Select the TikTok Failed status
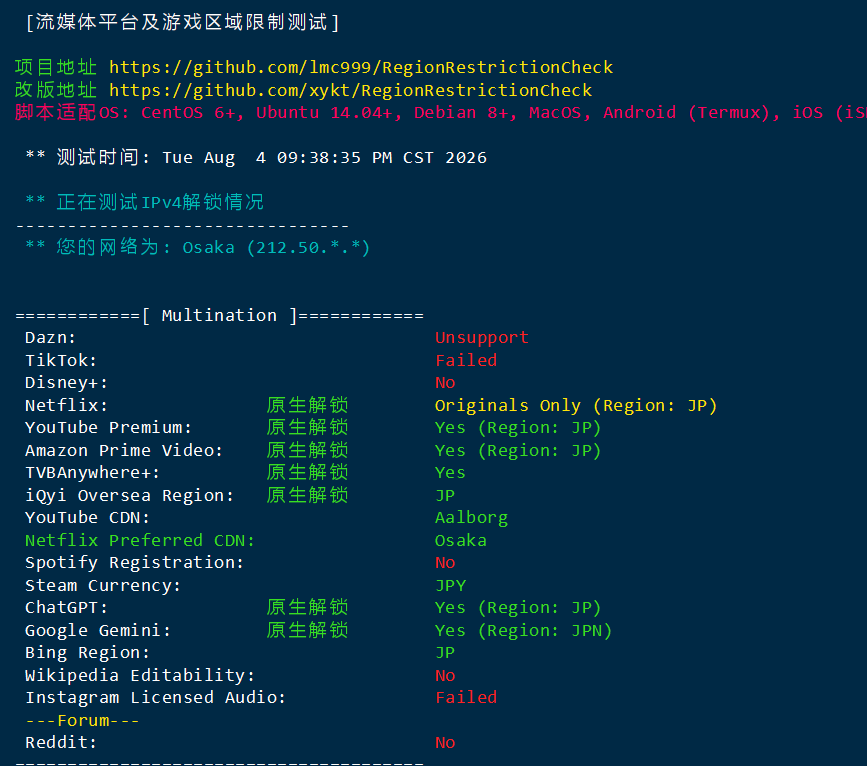This screenshot has width=867, height=766. (x=466, y=361)
